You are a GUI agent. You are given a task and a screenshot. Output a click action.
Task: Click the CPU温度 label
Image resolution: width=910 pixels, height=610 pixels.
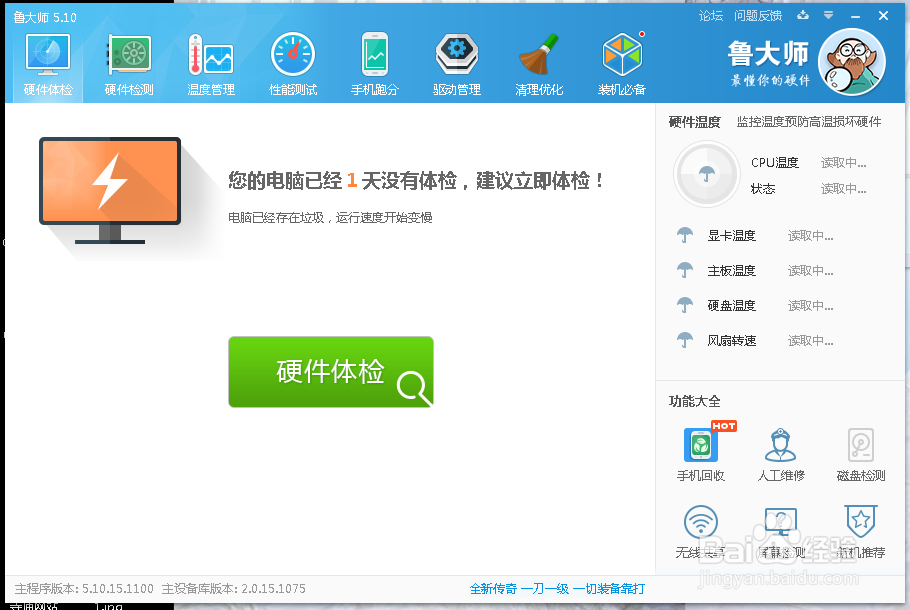pyautogui.click(x=775, y=163)
